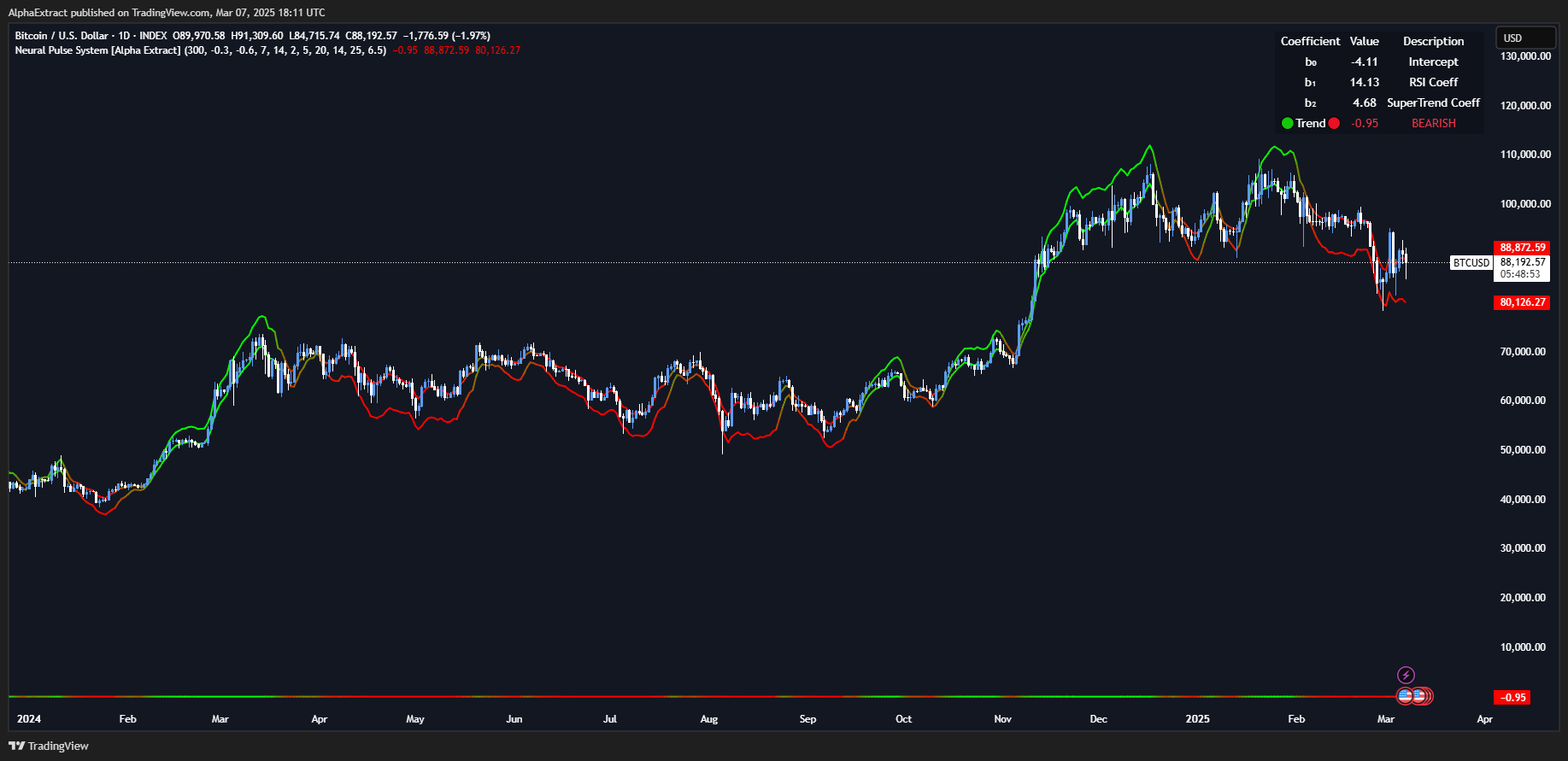Click the Jul label on the time axis
Image resolution: width=1568 pixels, height=761 pixels.
[x=610, y=719]
